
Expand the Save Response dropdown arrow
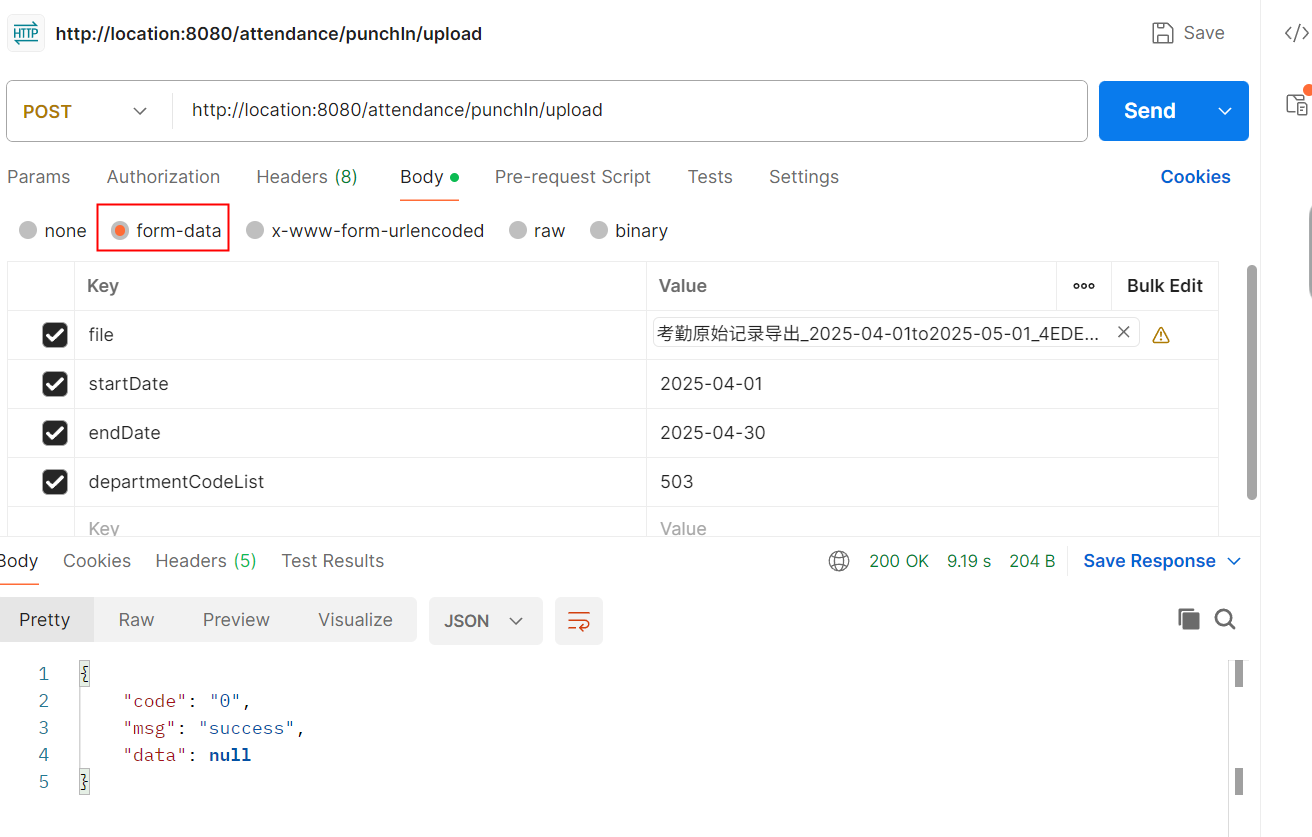coord(1234,561)
